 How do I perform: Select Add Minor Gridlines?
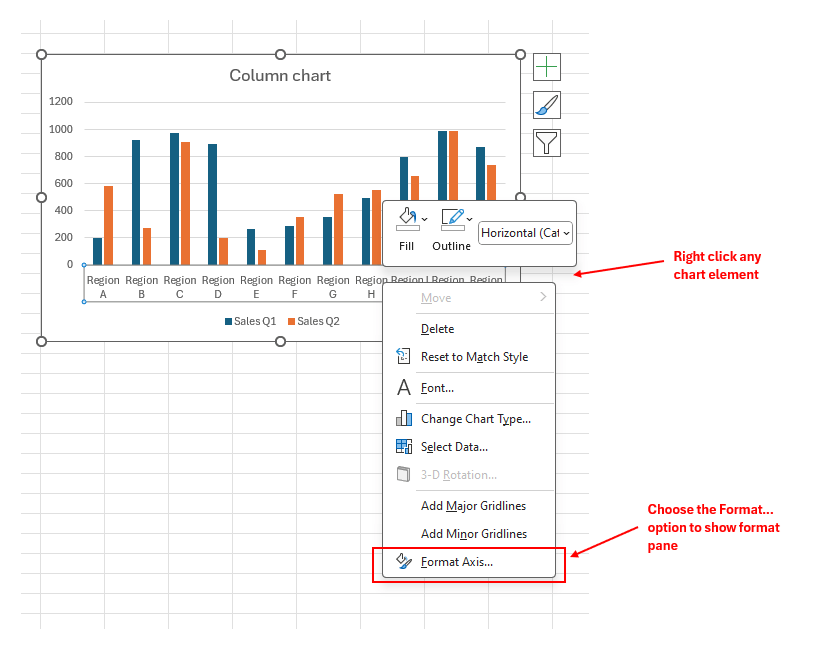point(473,534)
